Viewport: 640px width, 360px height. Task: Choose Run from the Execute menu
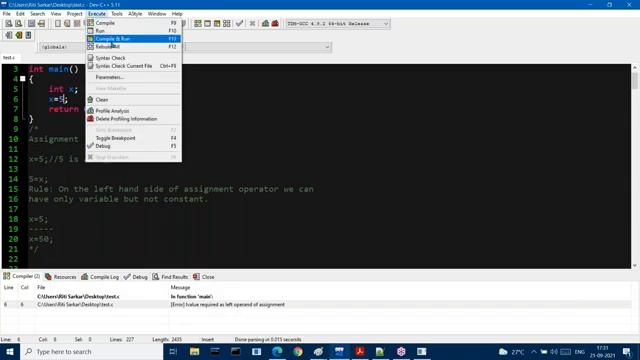[133, 31]
